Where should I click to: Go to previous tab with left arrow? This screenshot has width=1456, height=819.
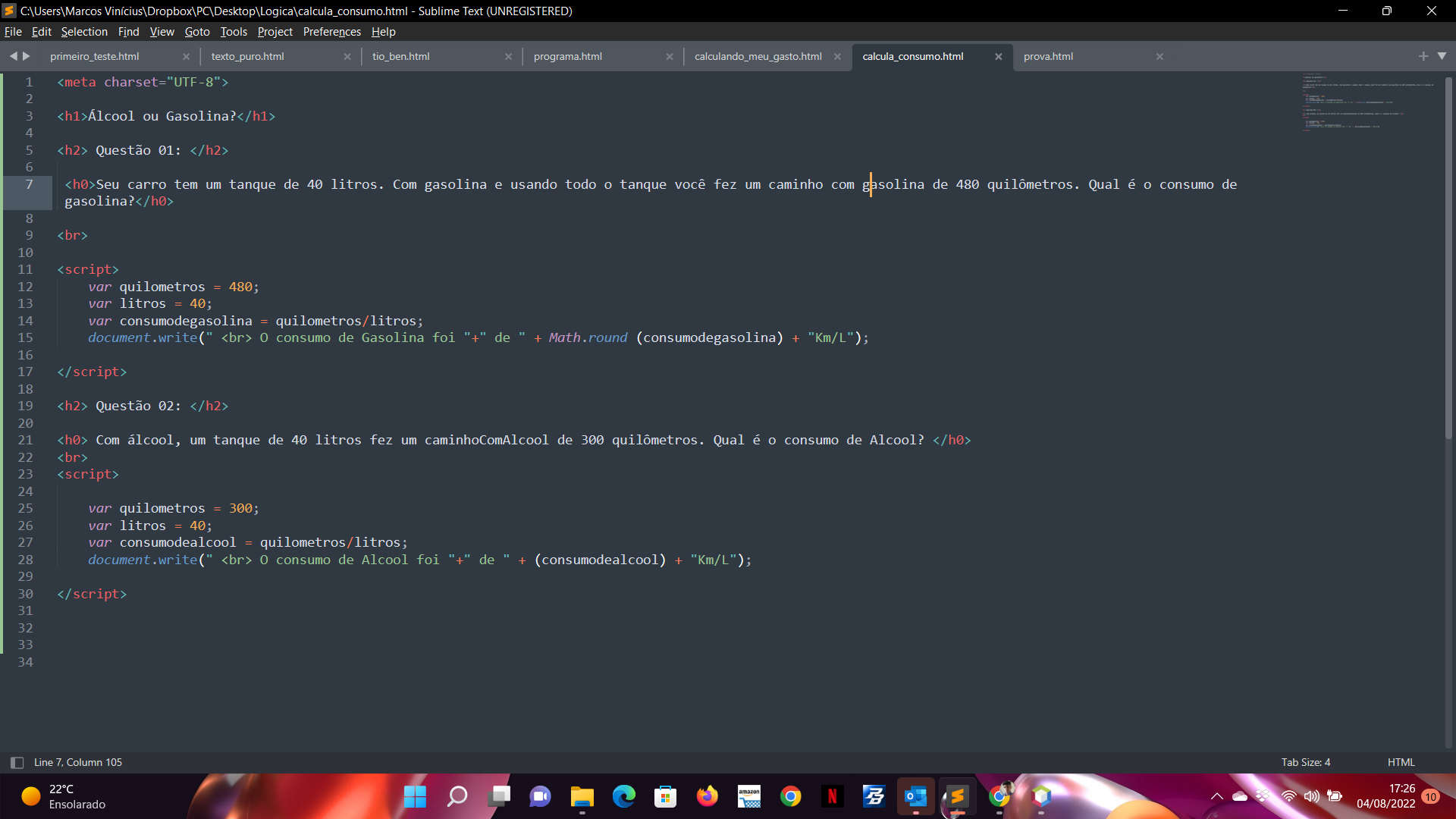tap(13, 56)
